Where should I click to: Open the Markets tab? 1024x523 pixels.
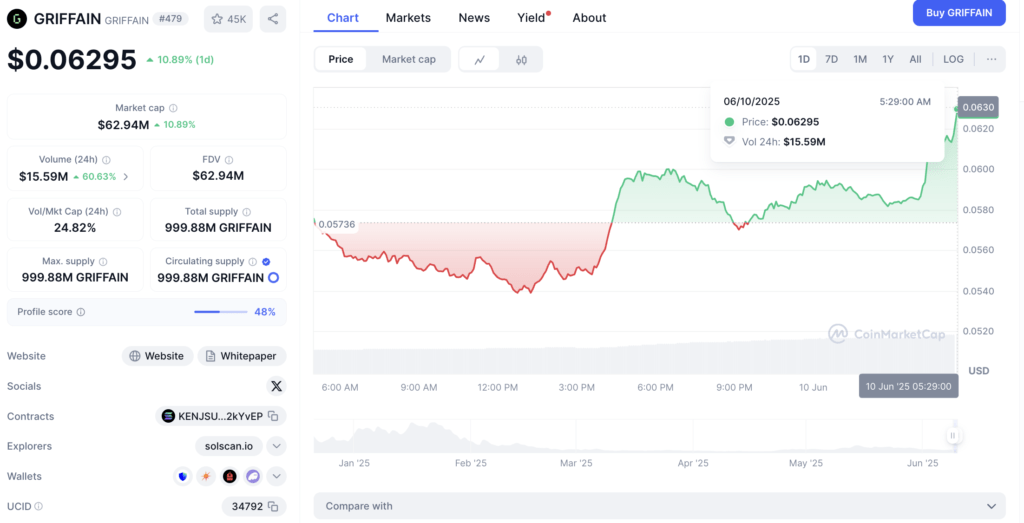pyautogui.click(x=408, y=18)
